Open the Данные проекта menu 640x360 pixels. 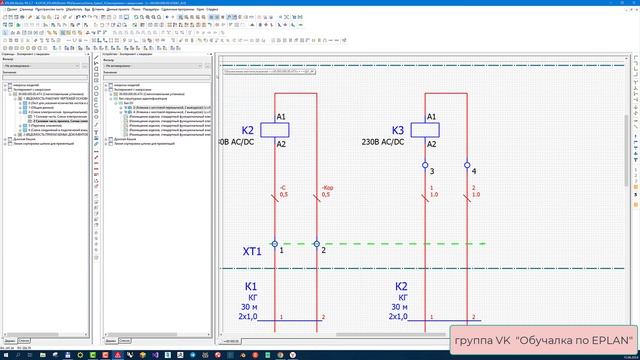tap(118, 9)
